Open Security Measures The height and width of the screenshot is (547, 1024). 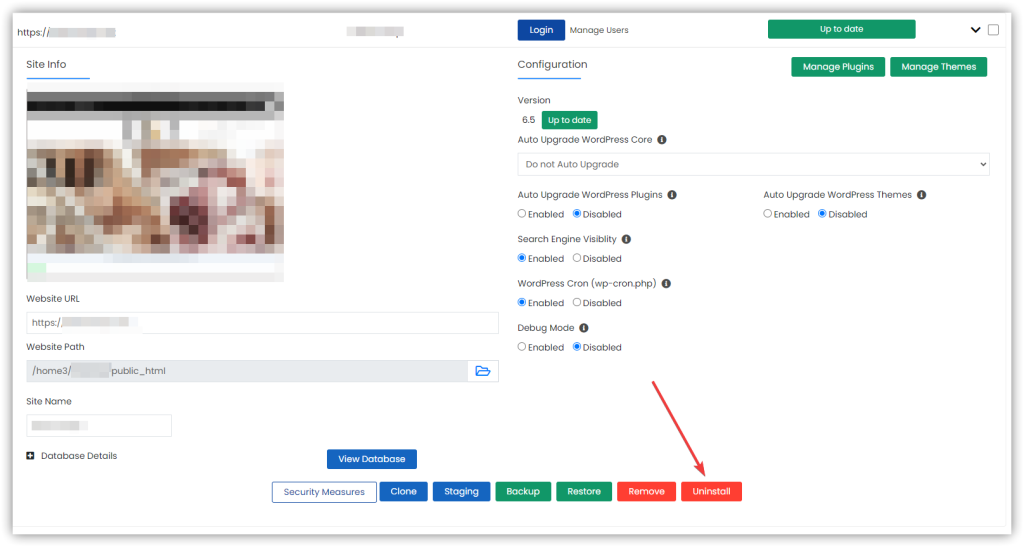[324, 492]
